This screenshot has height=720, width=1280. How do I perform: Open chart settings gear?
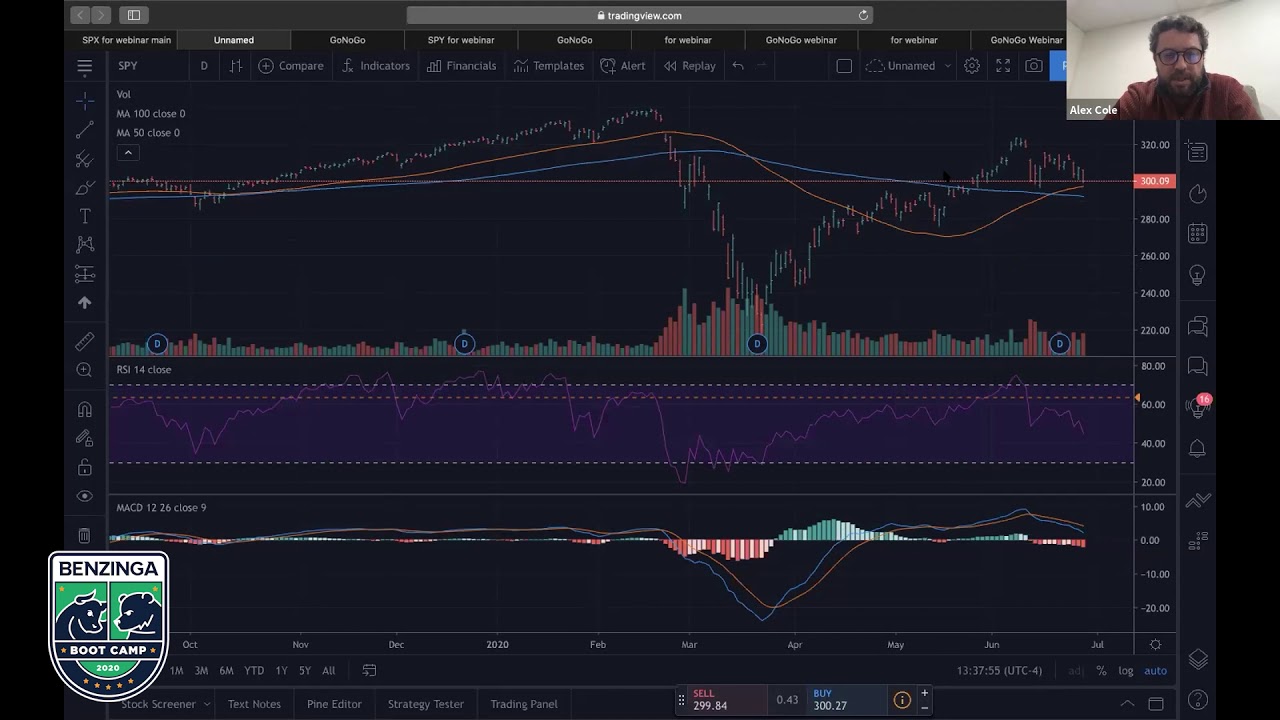pyautogui.click(x=972, y=66)
